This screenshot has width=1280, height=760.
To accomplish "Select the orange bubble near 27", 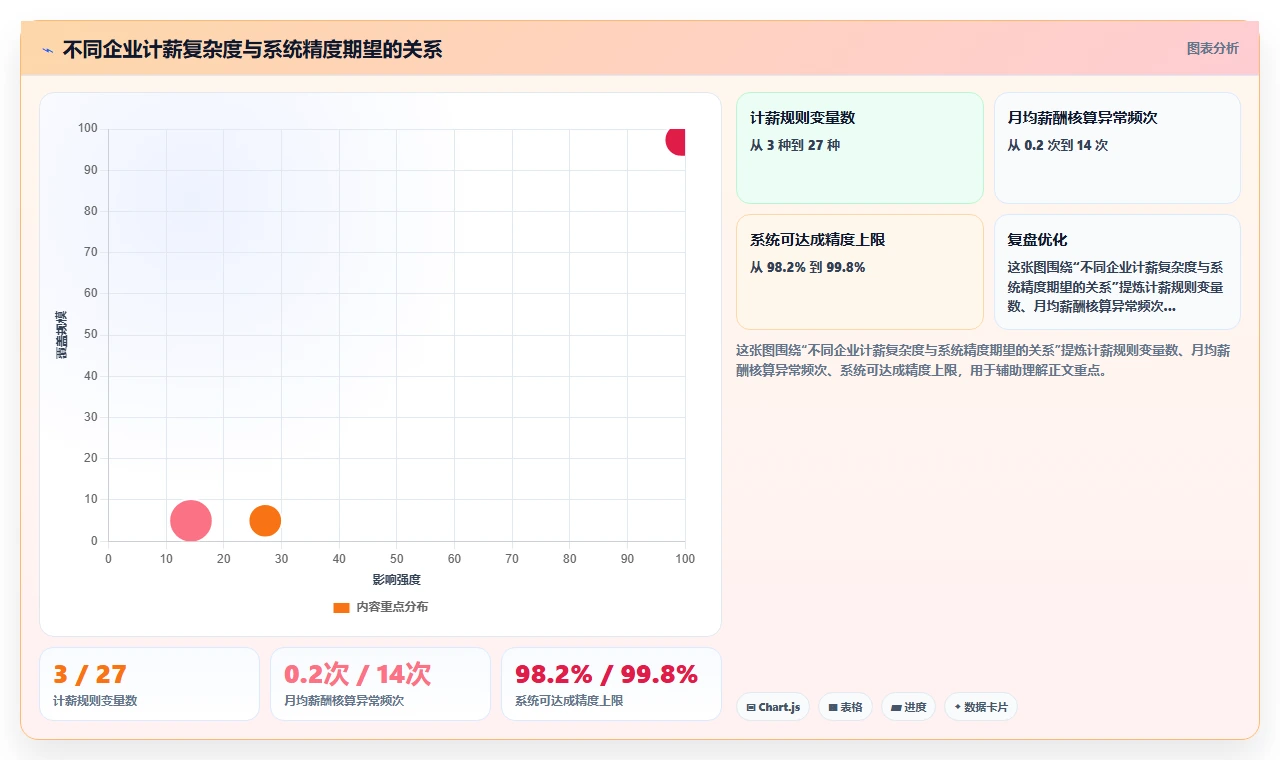I will pos(265,520).
